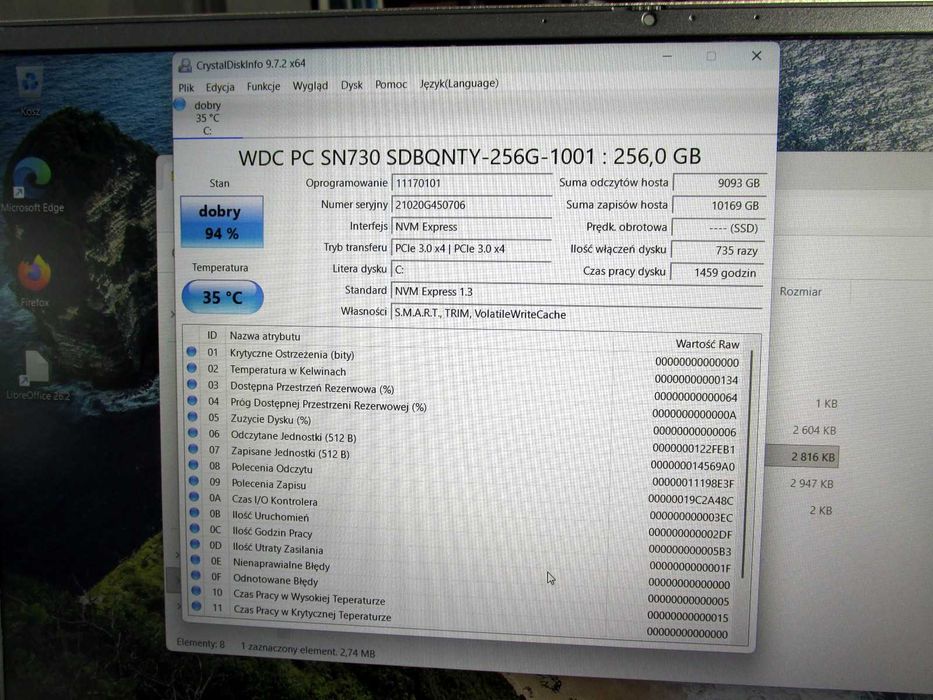The image size is (933, 700).
Task: Click the dobry 94 % health status button
Action: pyautogui.click(x=221, y=221)
